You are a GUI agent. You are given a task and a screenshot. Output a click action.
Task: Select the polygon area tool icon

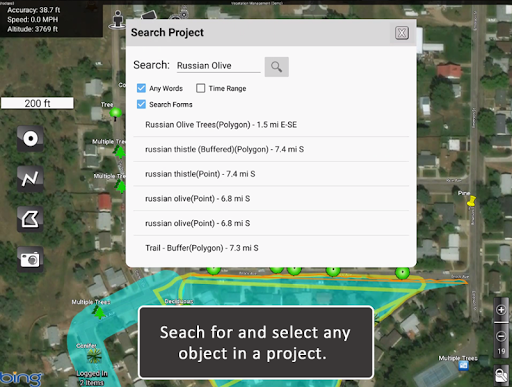tap(30, 219)
